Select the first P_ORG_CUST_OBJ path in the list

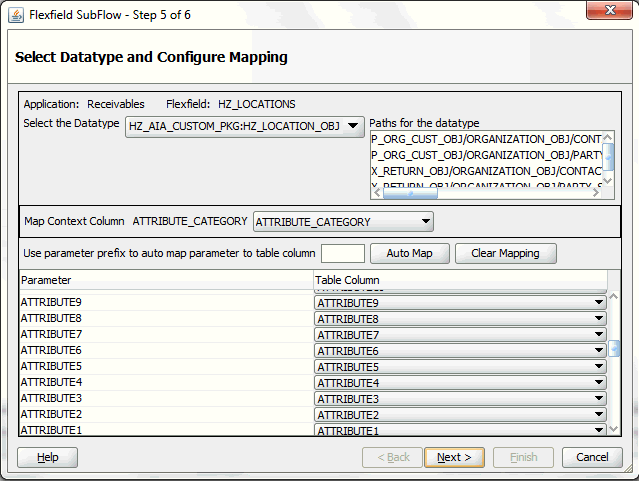(x=485, y=140)
